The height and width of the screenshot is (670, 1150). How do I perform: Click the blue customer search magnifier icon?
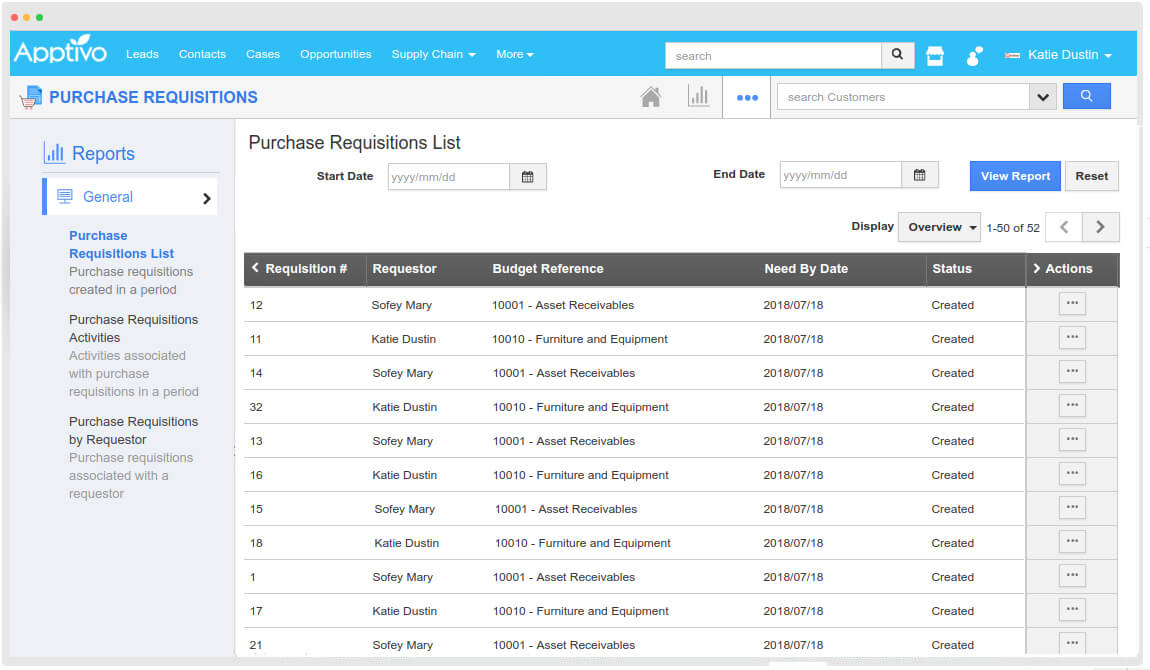click(x=1087, y=96)
